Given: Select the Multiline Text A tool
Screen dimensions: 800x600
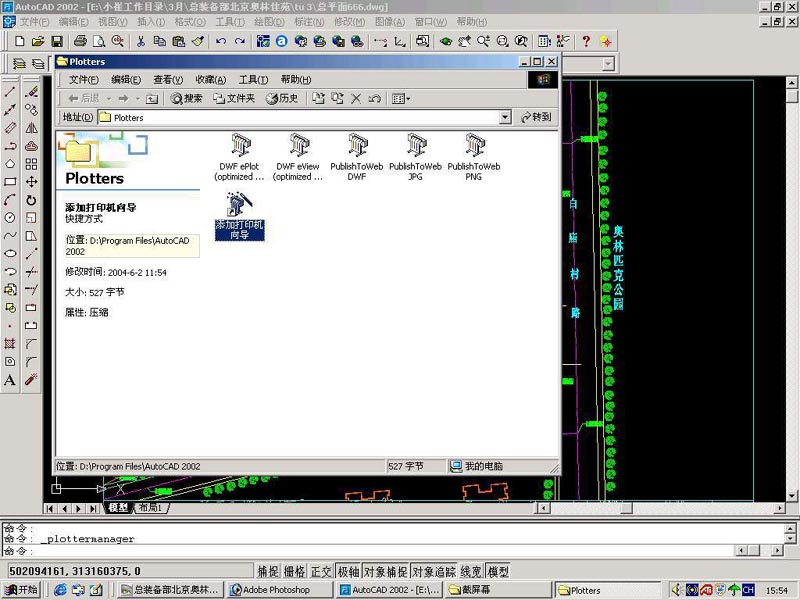Looking at the screenshot, I should 10,380.
